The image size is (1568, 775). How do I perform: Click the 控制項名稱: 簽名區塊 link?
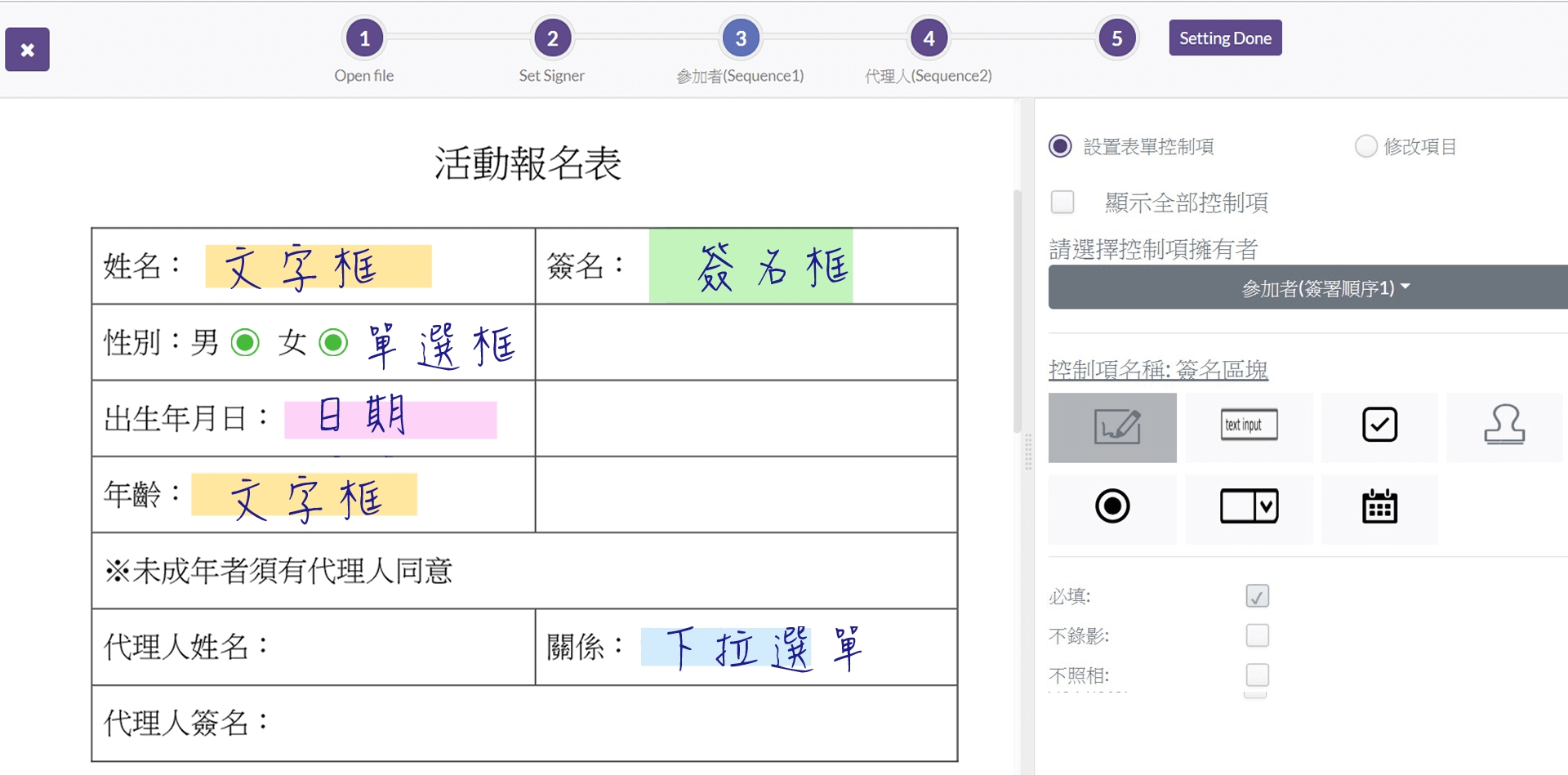(x=1157, y=370)
